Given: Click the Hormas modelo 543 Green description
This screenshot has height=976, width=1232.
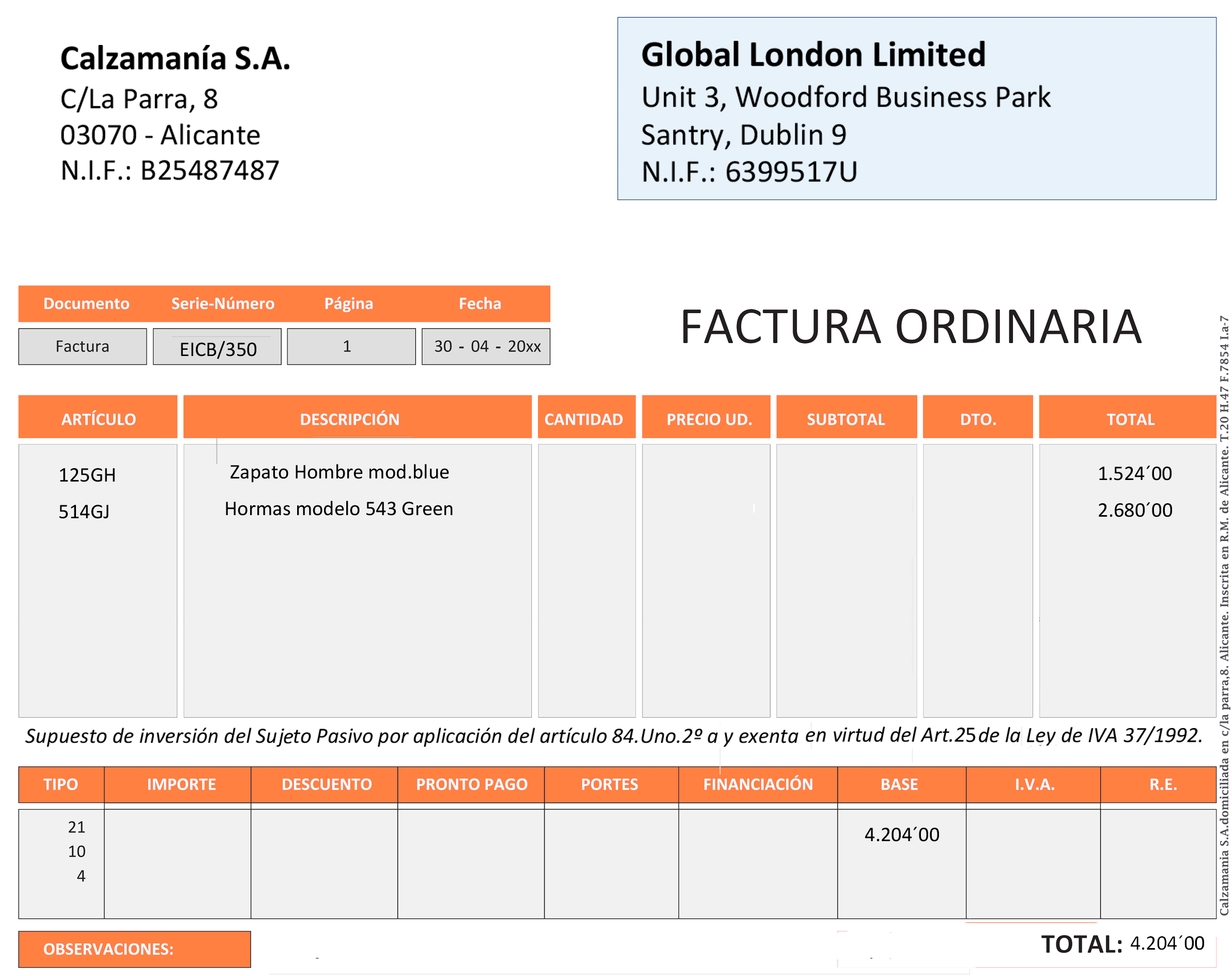Looking at the screenshot, I should [x=338, y=508].
